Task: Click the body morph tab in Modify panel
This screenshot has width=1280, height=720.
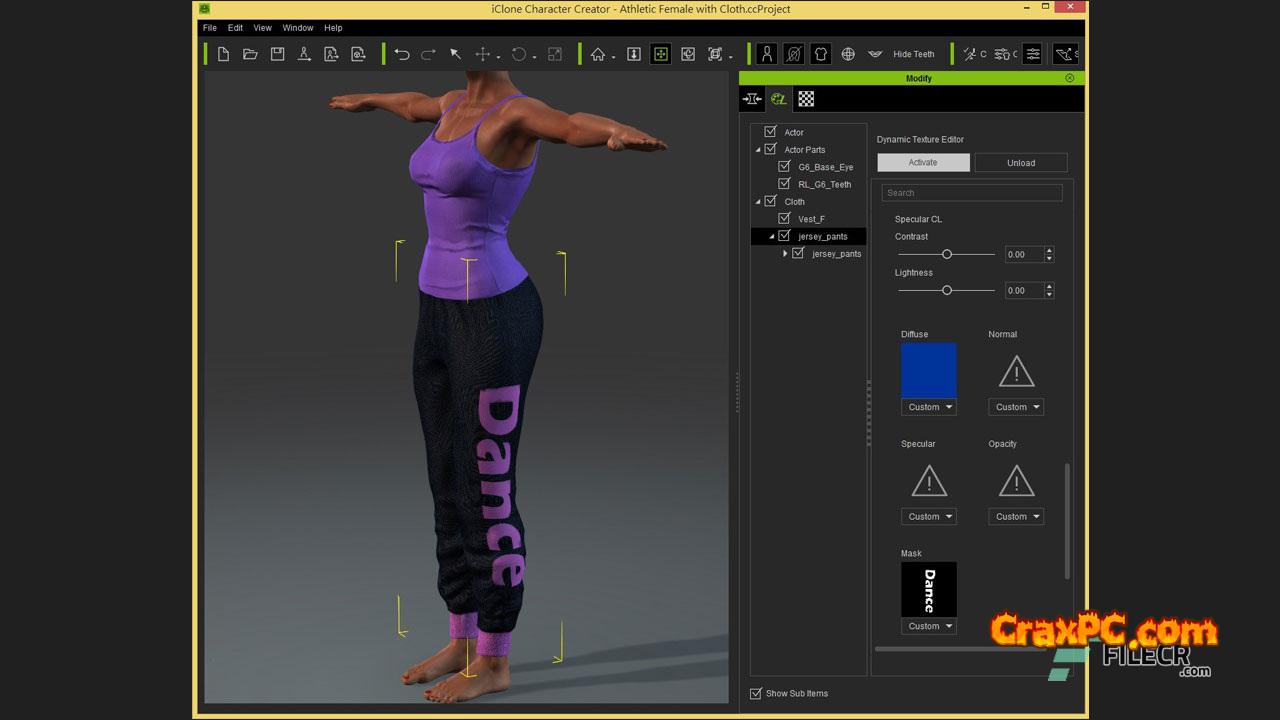Action: (752, 98)
